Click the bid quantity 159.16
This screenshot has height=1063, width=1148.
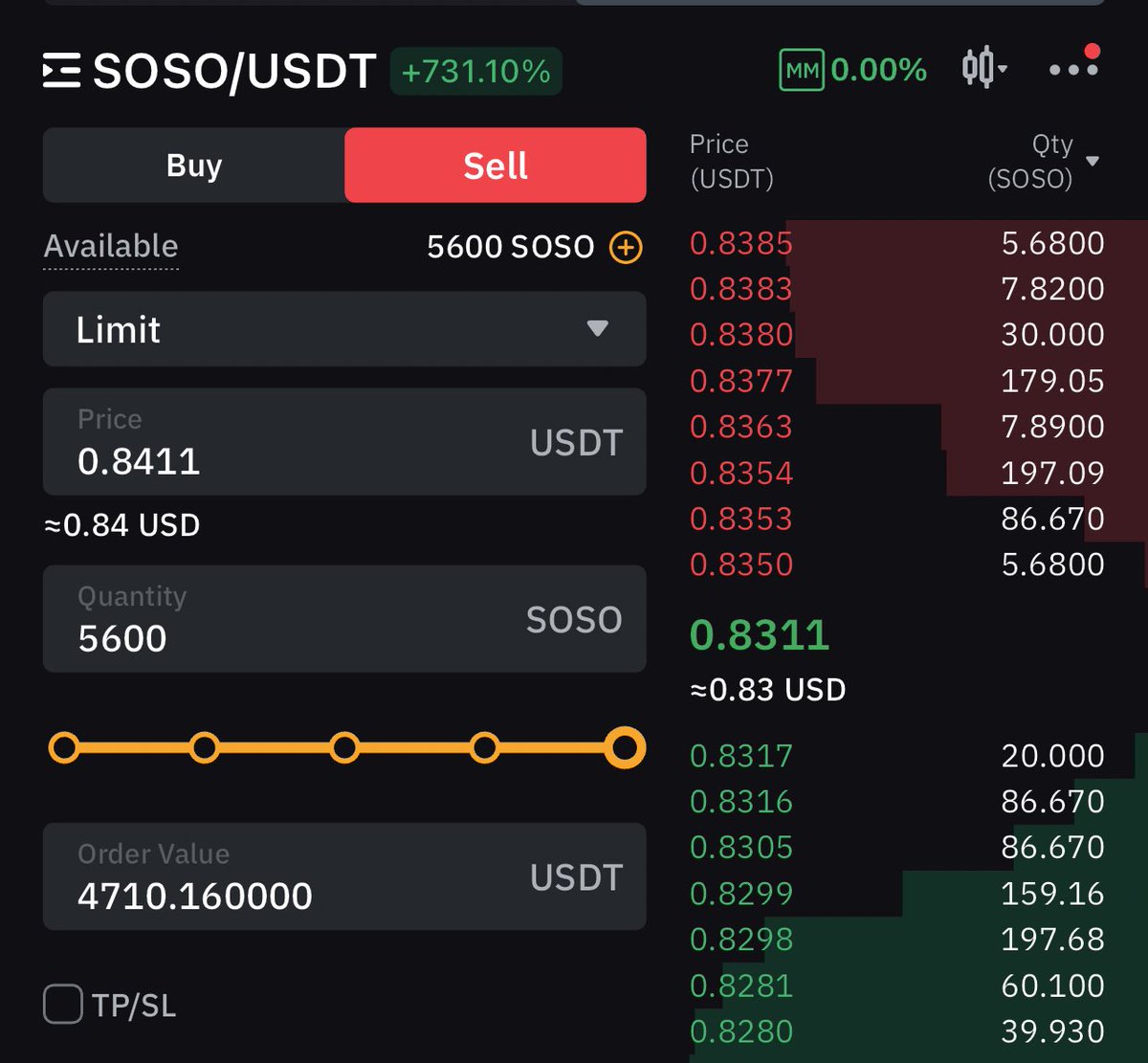[x=1053, y=894]
